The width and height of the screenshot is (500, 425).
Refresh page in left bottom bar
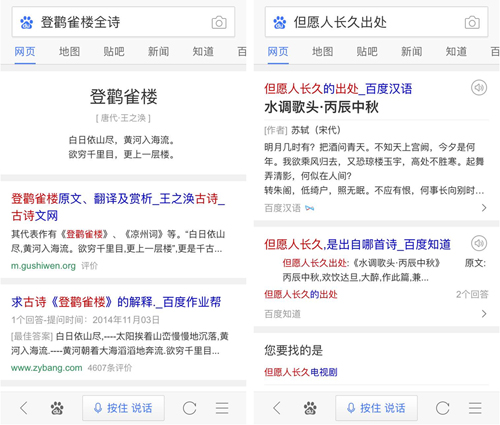[x=189, y=408]
